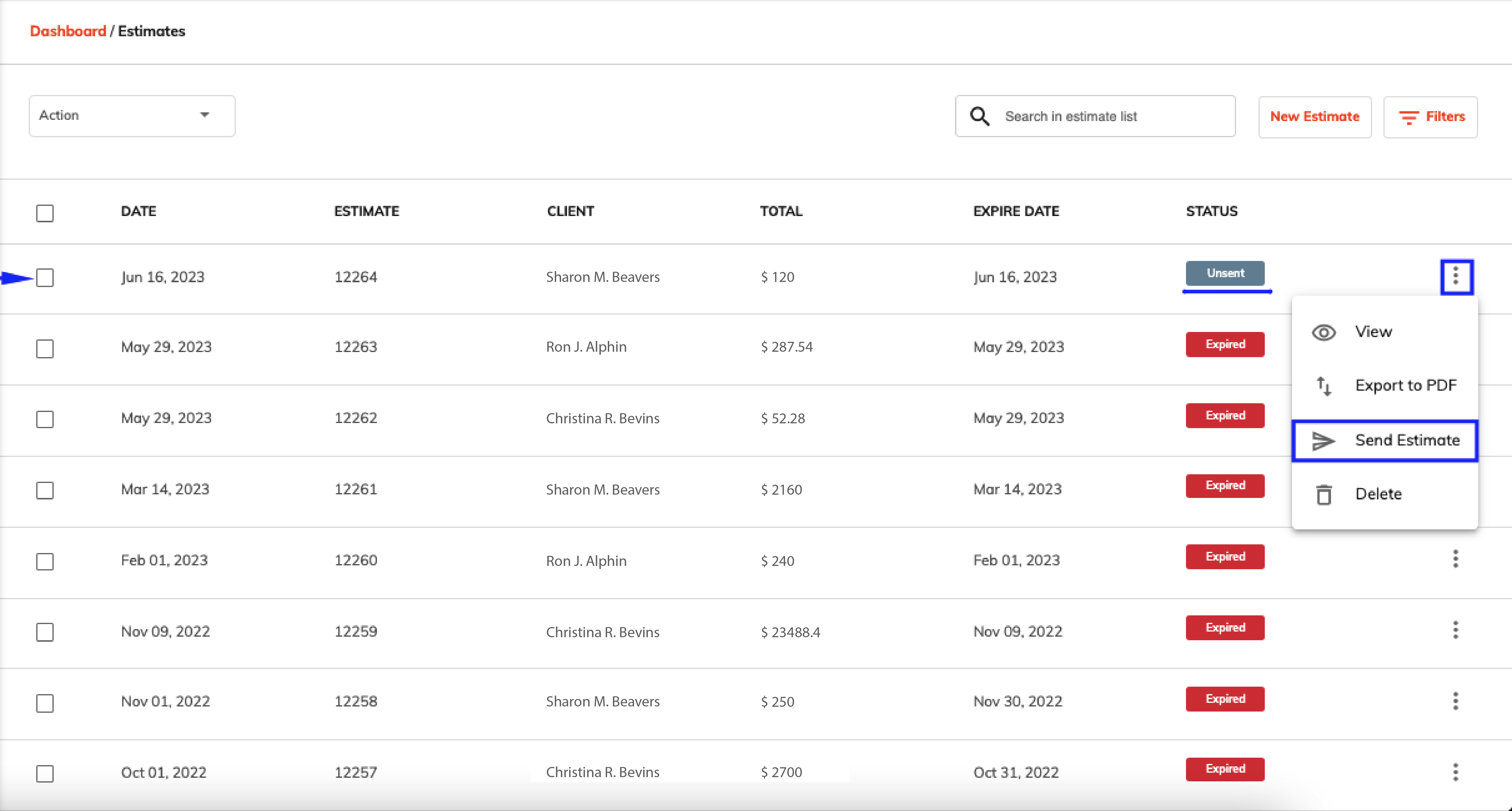The image size is (1512, 811).
Task: Click client Ron J. Alphin on row 12263
Action: [586, 347]
